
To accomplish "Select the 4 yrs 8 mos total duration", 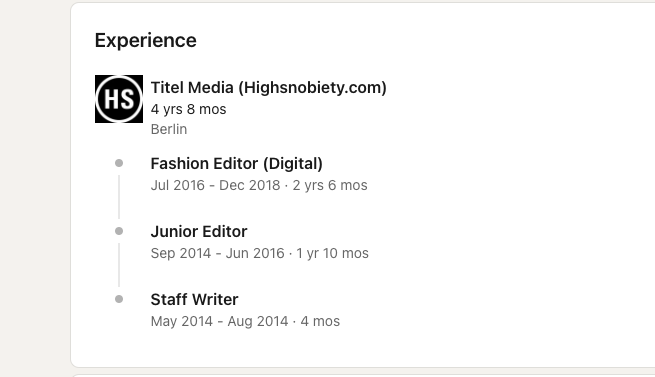I will 188,109.
